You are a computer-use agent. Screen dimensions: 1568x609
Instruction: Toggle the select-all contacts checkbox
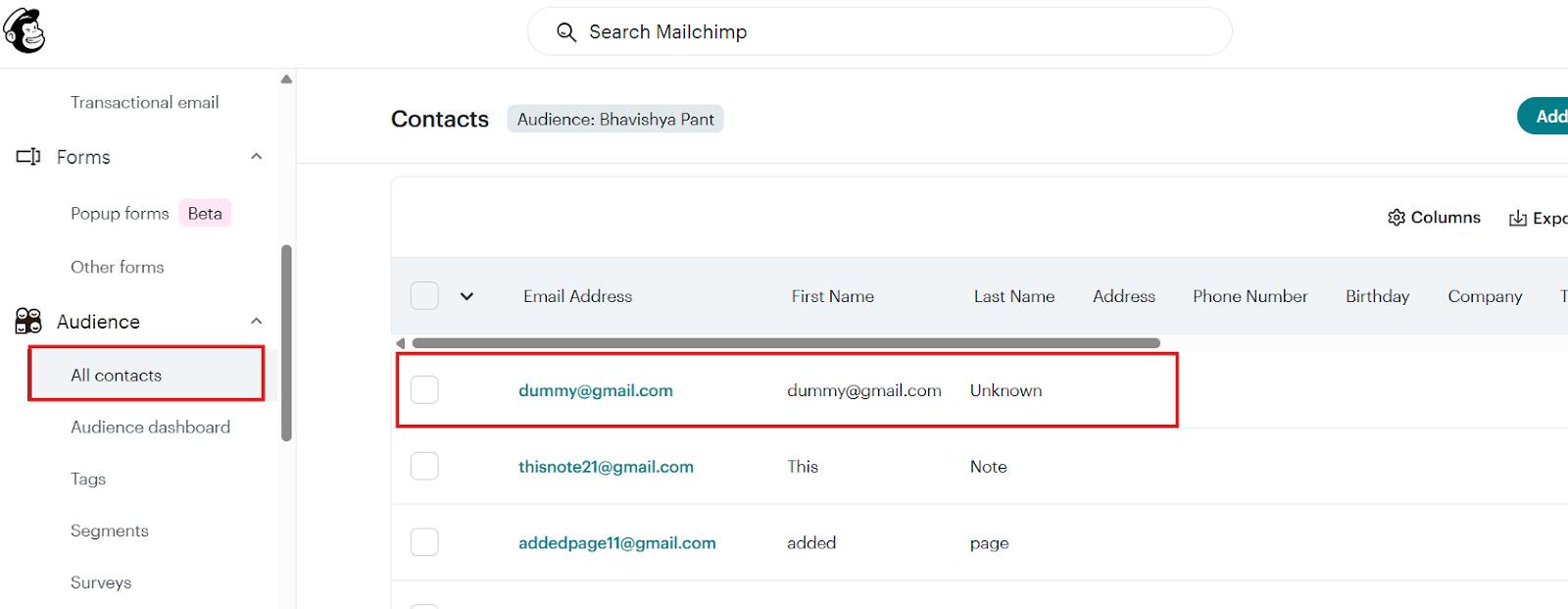coord(424,295)
